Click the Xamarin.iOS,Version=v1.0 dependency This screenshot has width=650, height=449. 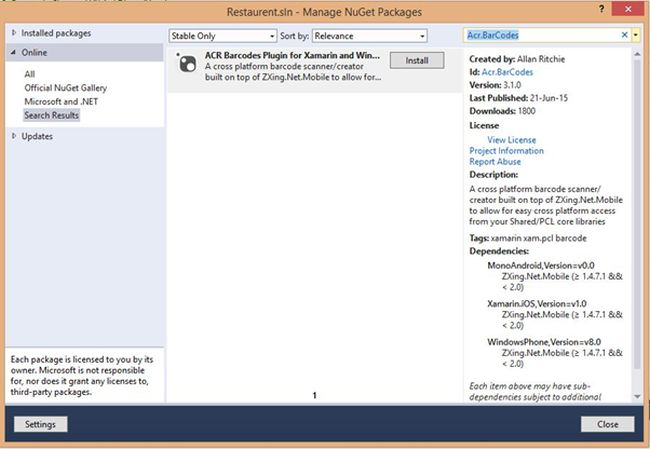coord(537,303)
